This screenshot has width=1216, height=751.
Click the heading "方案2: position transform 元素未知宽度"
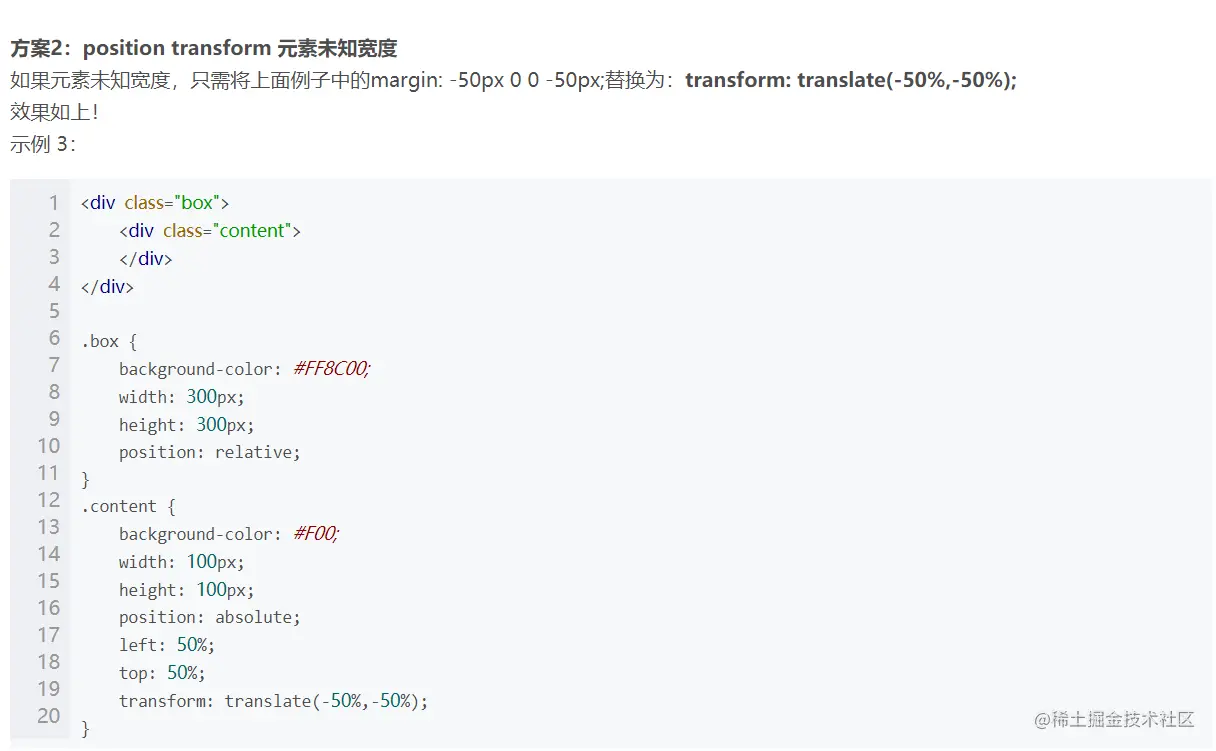(x=203, y=48)
